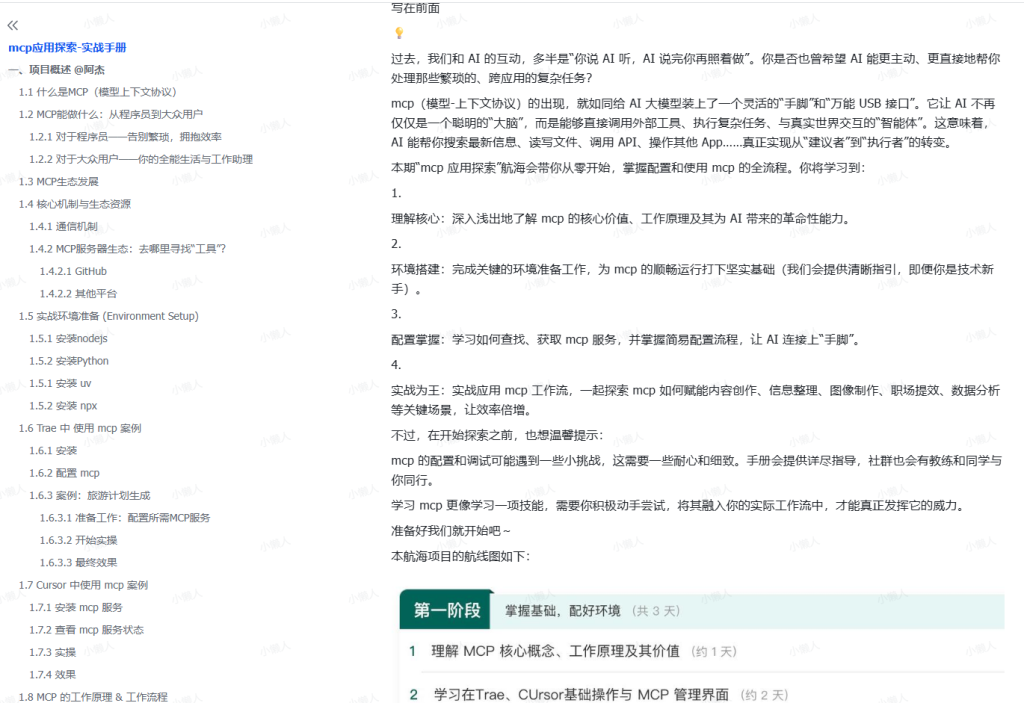Select 1.6.1 安装 outline entry
Viewport: 1024px width, 703px height.
click(x=53, y=450)
